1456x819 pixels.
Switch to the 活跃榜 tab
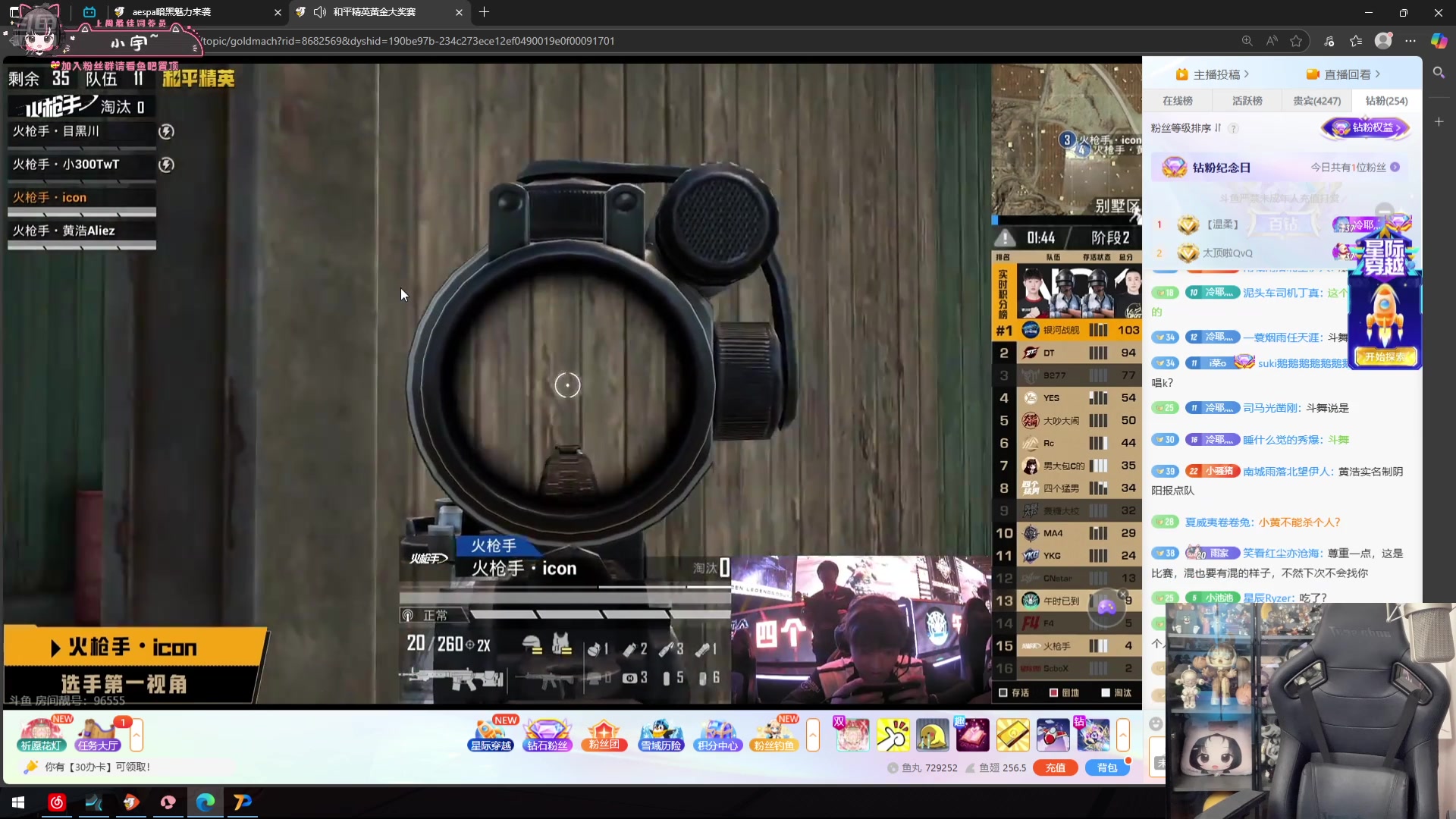[x=1247, y=101]
